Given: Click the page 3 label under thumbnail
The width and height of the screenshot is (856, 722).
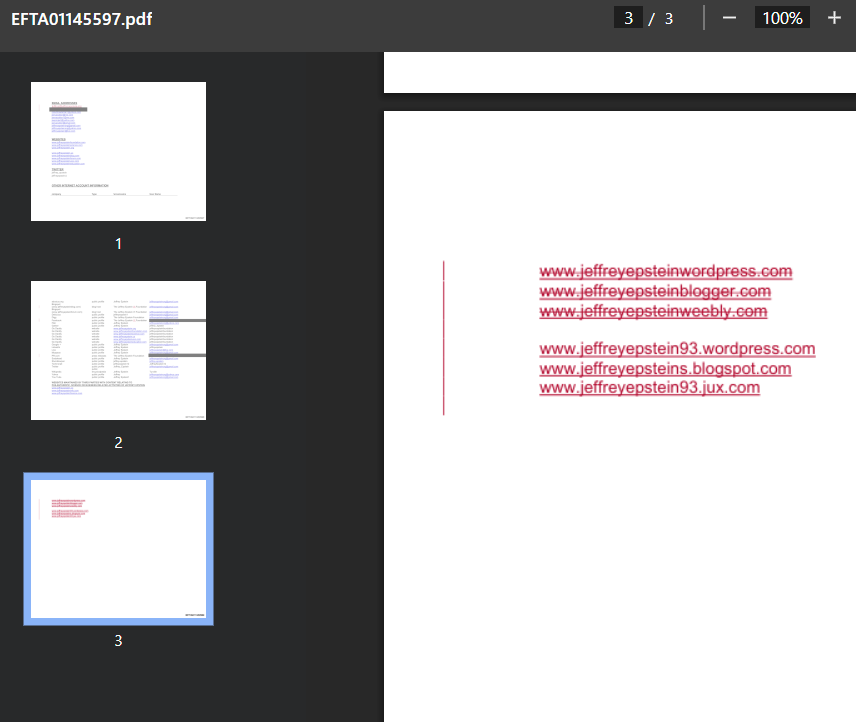Looking at the screenshot, I should click(118, 641).
